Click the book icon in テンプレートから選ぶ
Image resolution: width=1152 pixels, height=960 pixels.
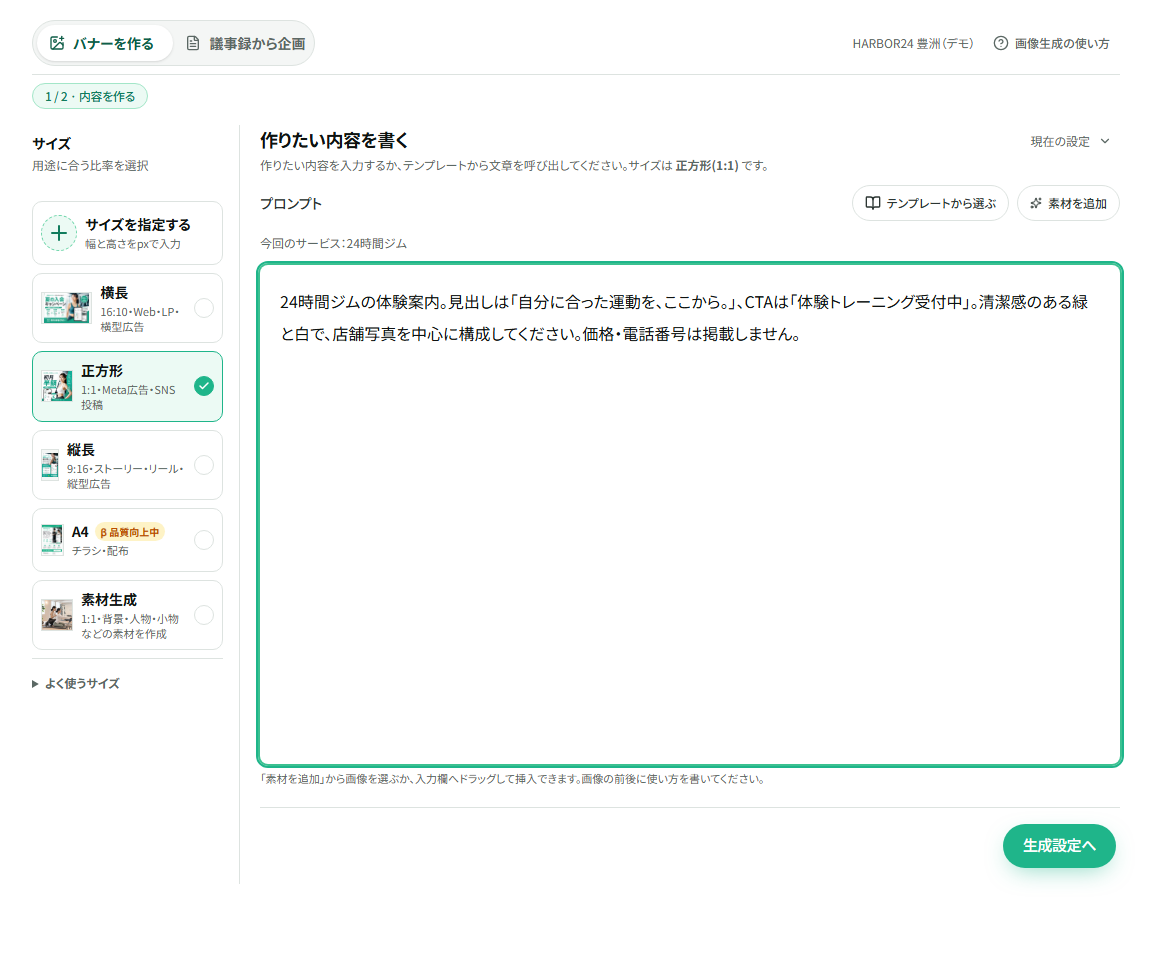point(872,203)
